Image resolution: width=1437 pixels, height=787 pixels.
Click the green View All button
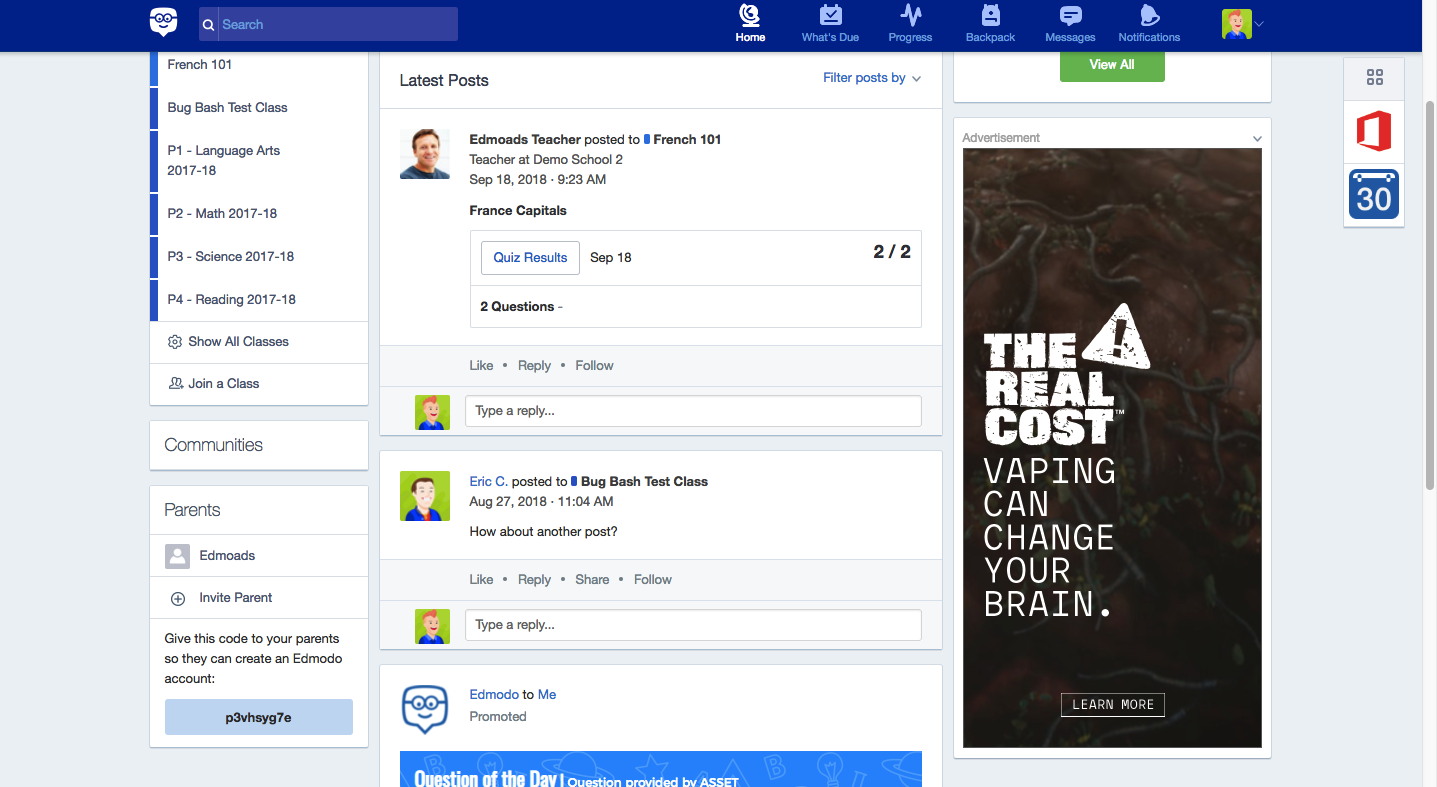click(x=1112, y=65)
